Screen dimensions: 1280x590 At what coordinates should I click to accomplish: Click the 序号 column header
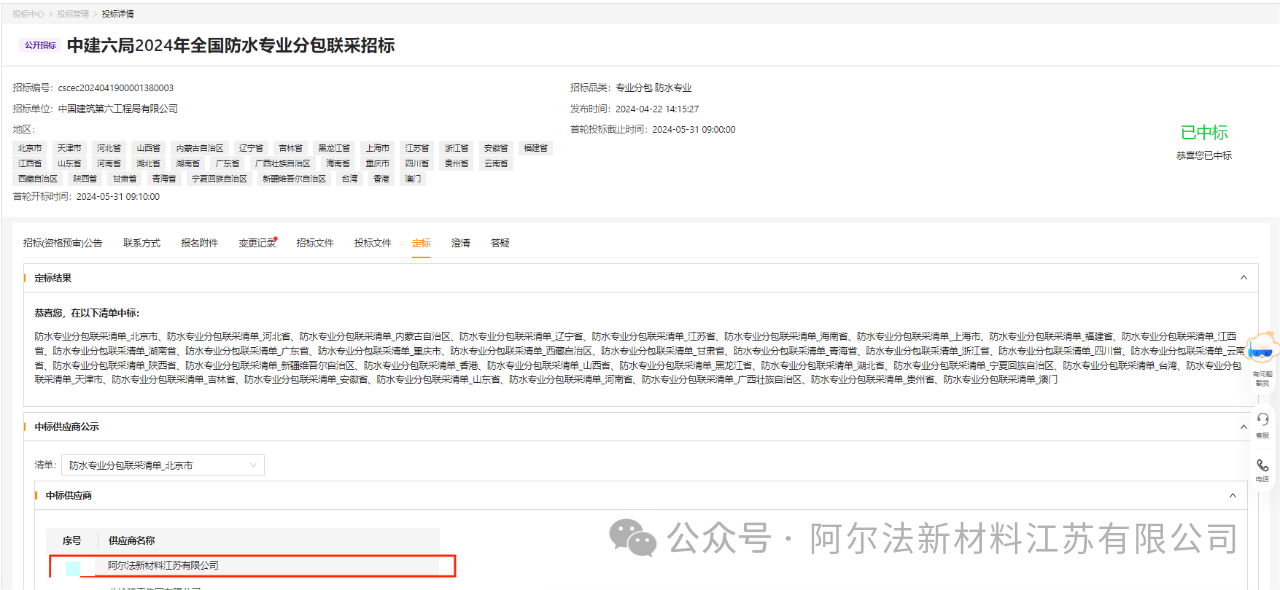(x=72, y=540)
